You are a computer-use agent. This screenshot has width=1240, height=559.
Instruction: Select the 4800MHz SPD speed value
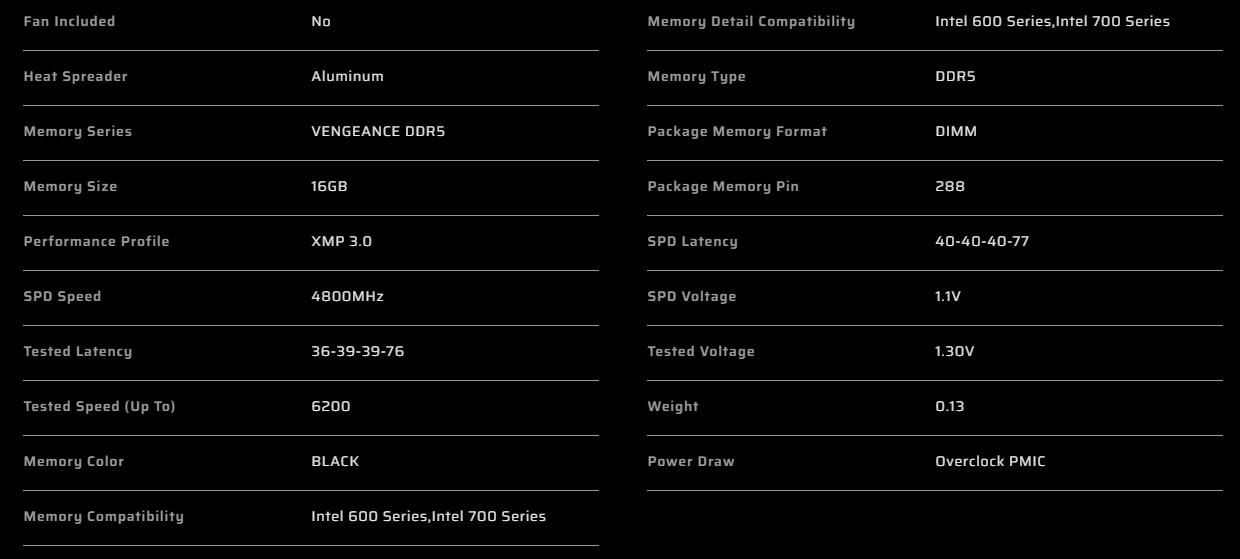pyautogui.click(x=347, y=296)
